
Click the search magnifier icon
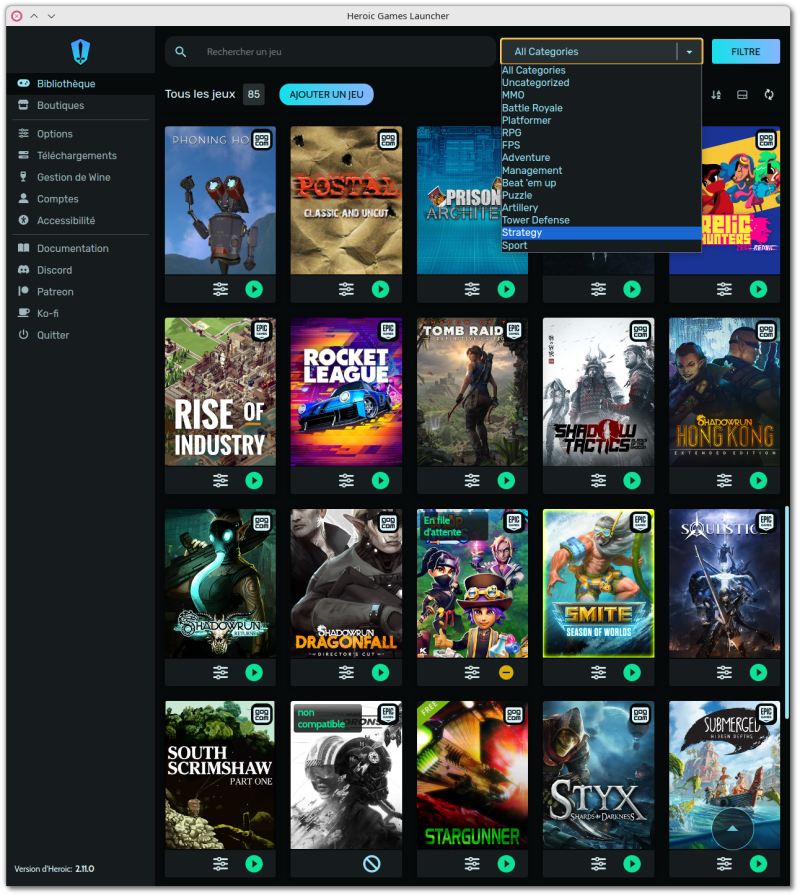(181, 52)
